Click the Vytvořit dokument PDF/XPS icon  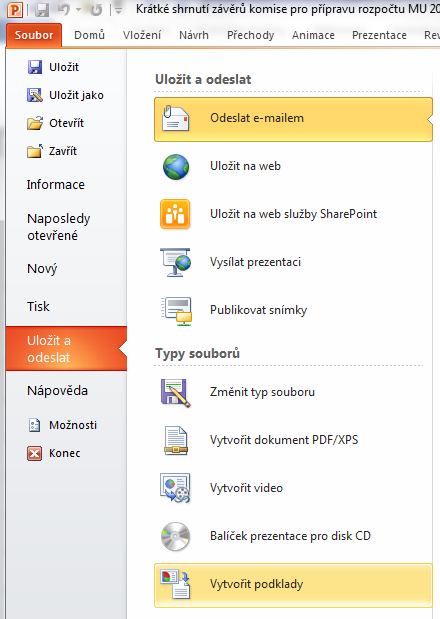point(176,441)
